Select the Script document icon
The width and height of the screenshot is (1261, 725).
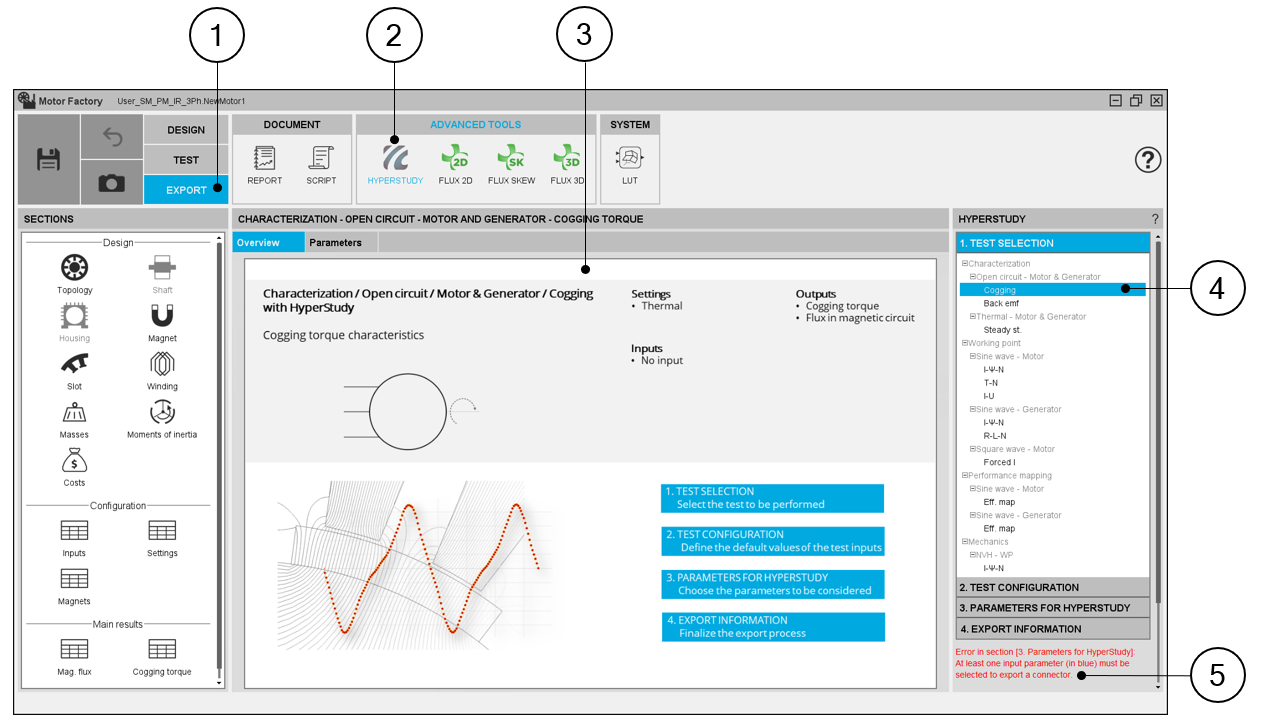click(321, 159)
